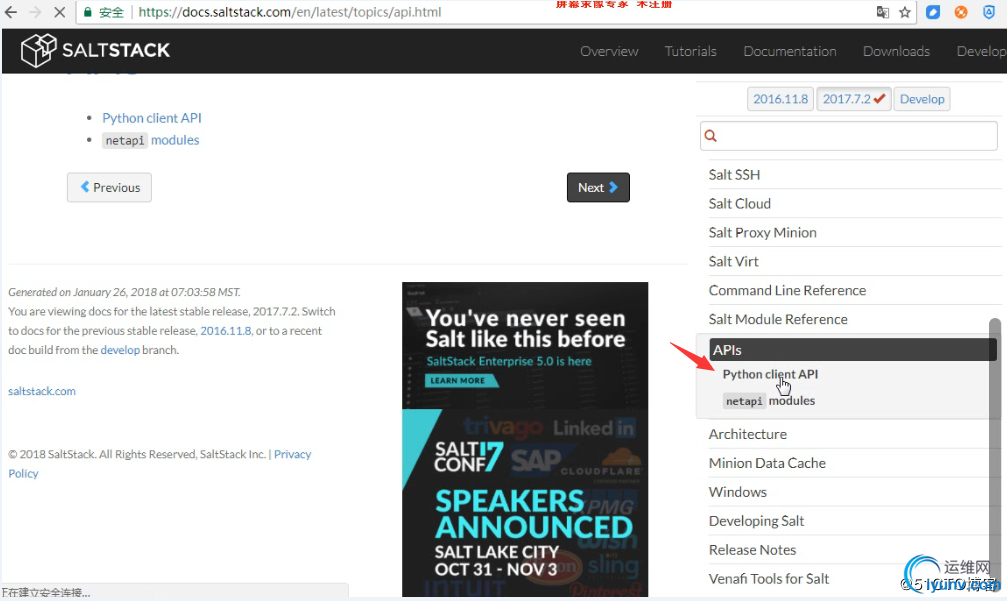Select netapi modules under APIs
This screenshot has height=601, width=1007.
(769, 401)
